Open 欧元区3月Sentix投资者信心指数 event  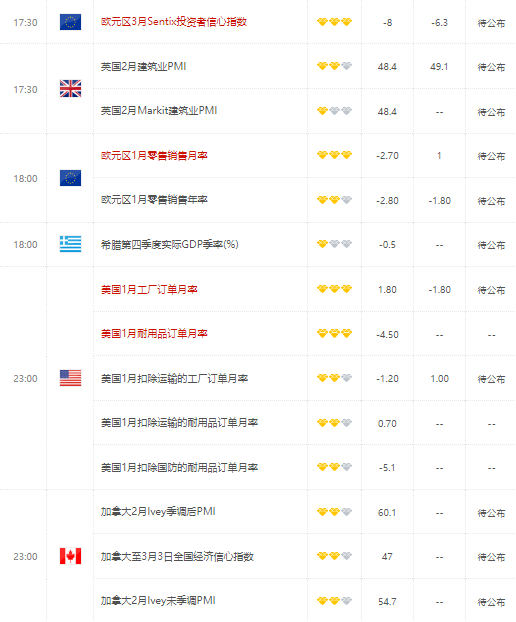coord(174,22)
